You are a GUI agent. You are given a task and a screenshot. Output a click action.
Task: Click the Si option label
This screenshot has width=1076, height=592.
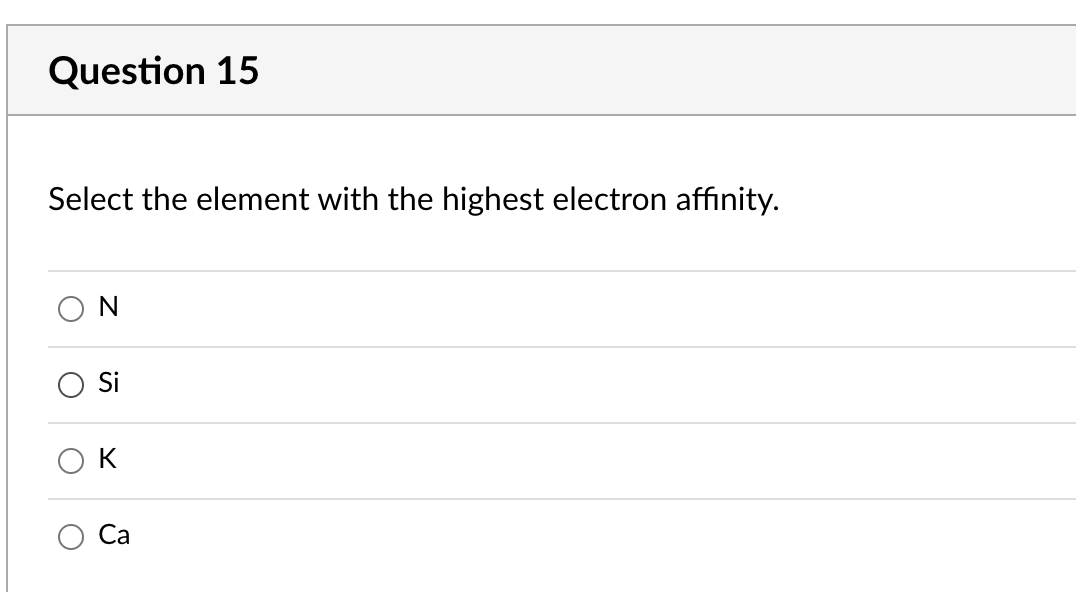[109, 382]
